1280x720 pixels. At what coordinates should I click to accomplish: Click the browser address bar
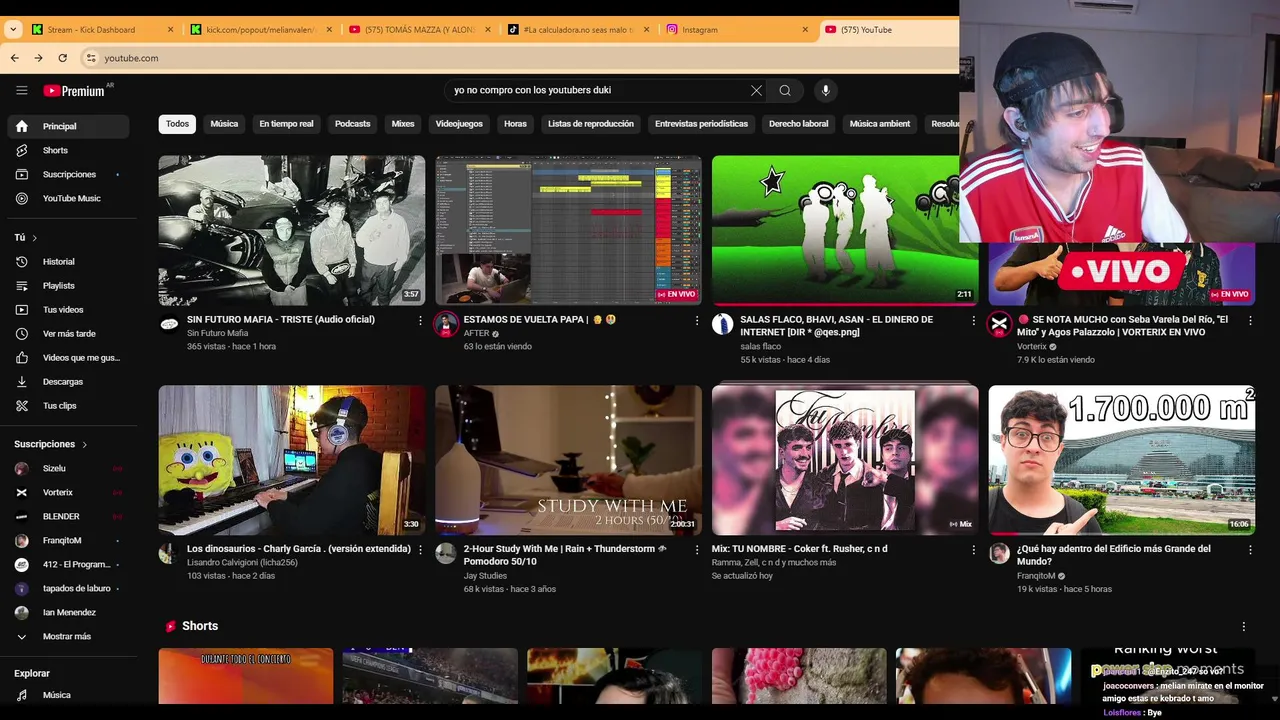tap(520, 58)
